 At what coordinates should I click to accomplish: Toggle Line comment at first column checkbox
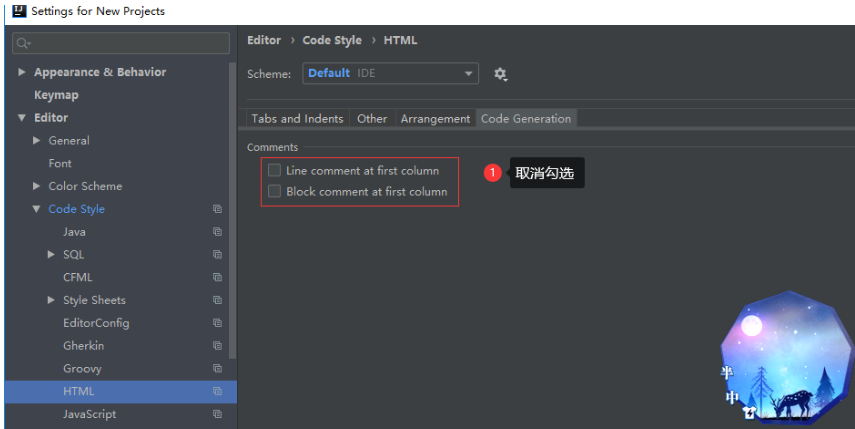274,171
